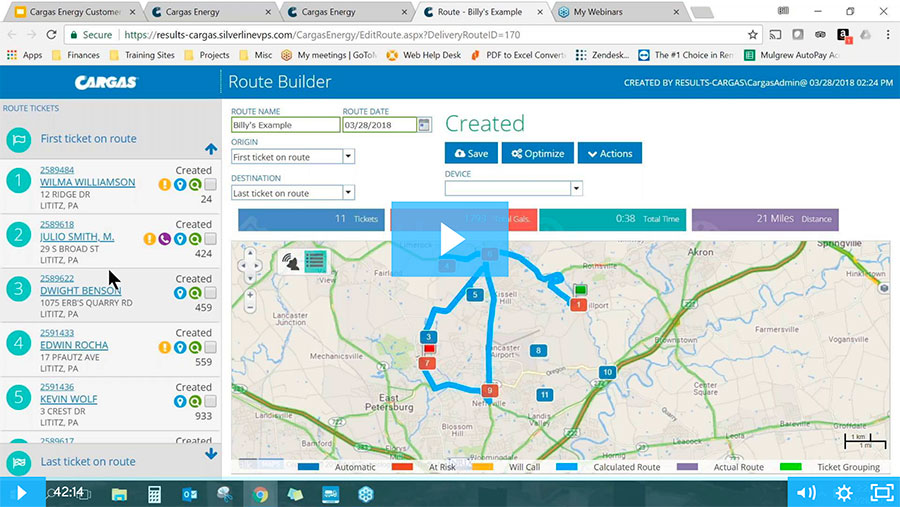Check the box for Kevin Wolf ticket
This screenshot has height=507, width=900.
pos(211,401)
